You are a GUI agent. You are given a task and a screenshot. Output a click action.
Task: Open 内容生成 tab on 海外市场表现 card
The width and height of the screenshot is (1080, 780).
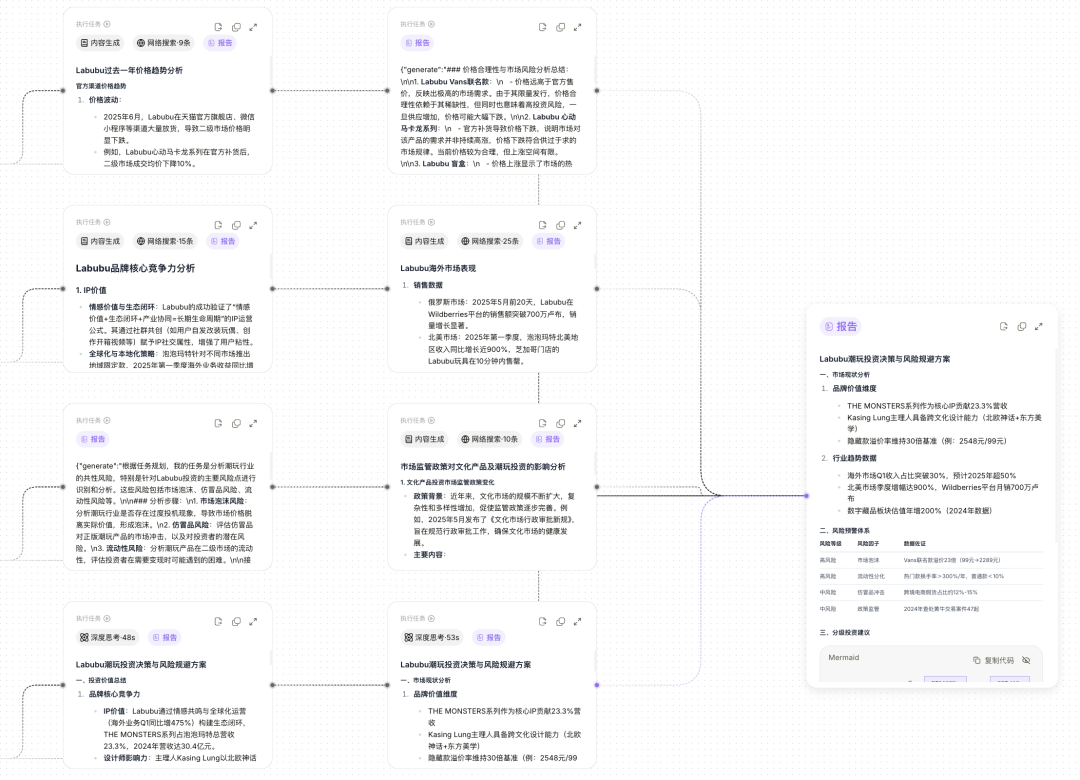[424, 241]
